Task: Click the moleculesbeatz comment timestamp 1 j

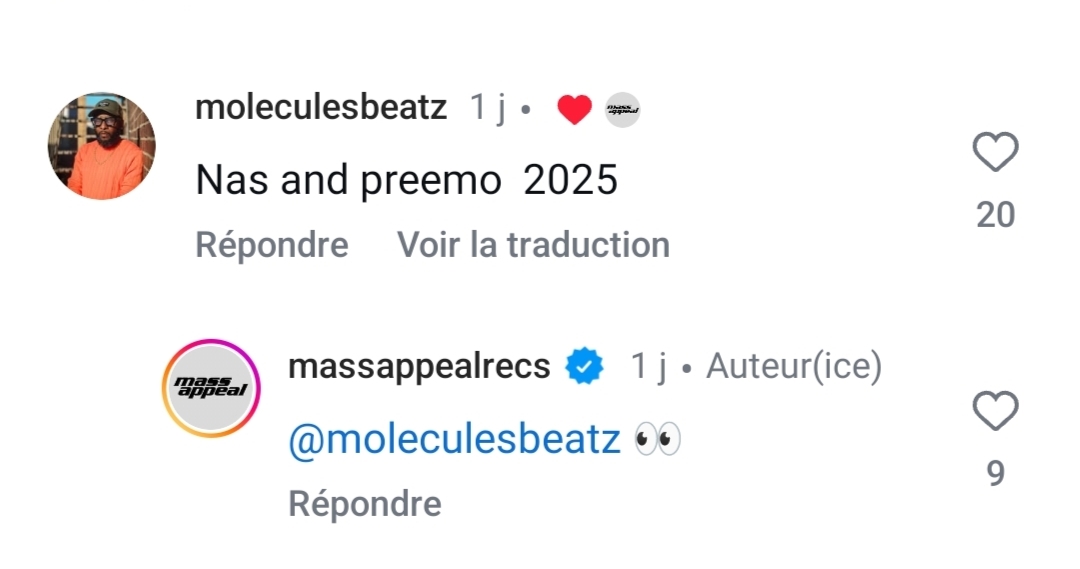Action: 489,108
